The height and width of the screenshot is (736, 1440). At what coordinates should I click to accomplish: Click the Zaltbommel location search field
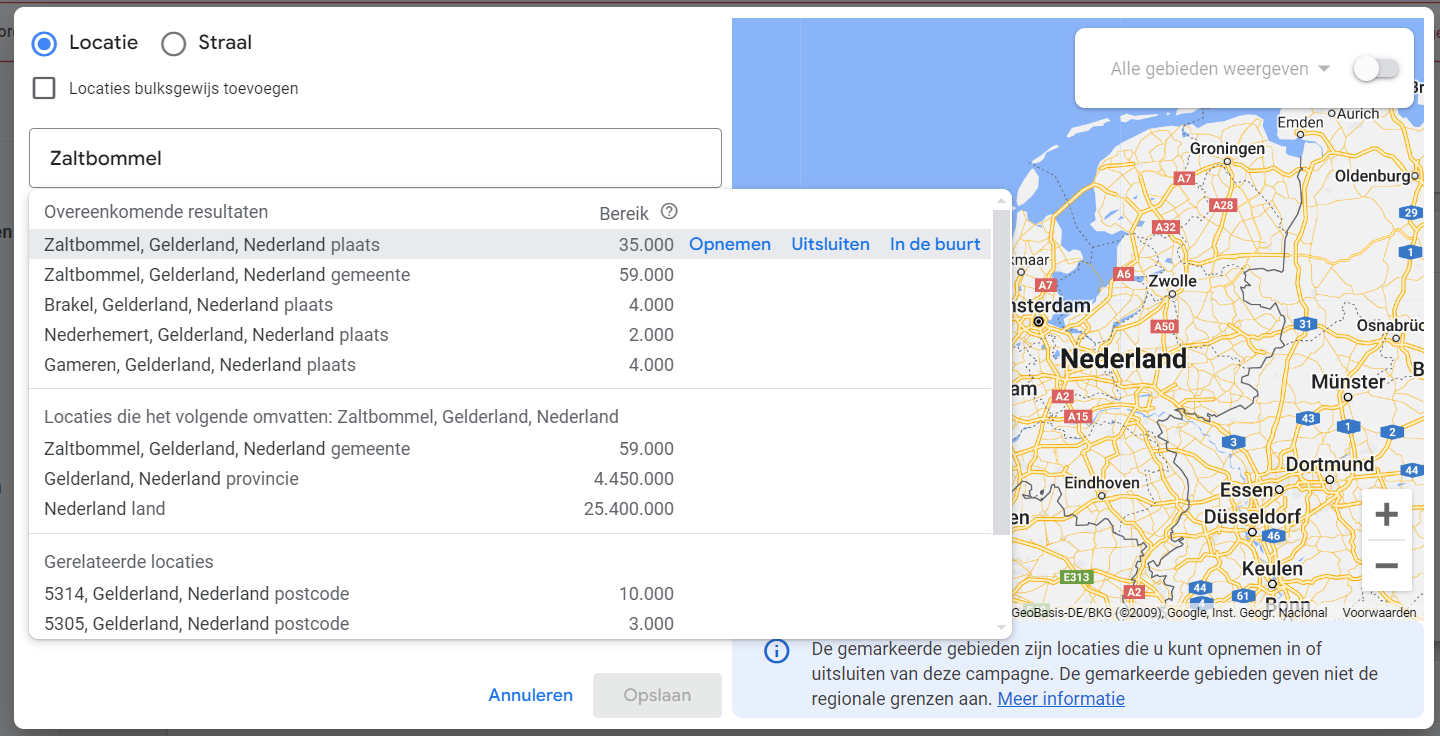375,158
